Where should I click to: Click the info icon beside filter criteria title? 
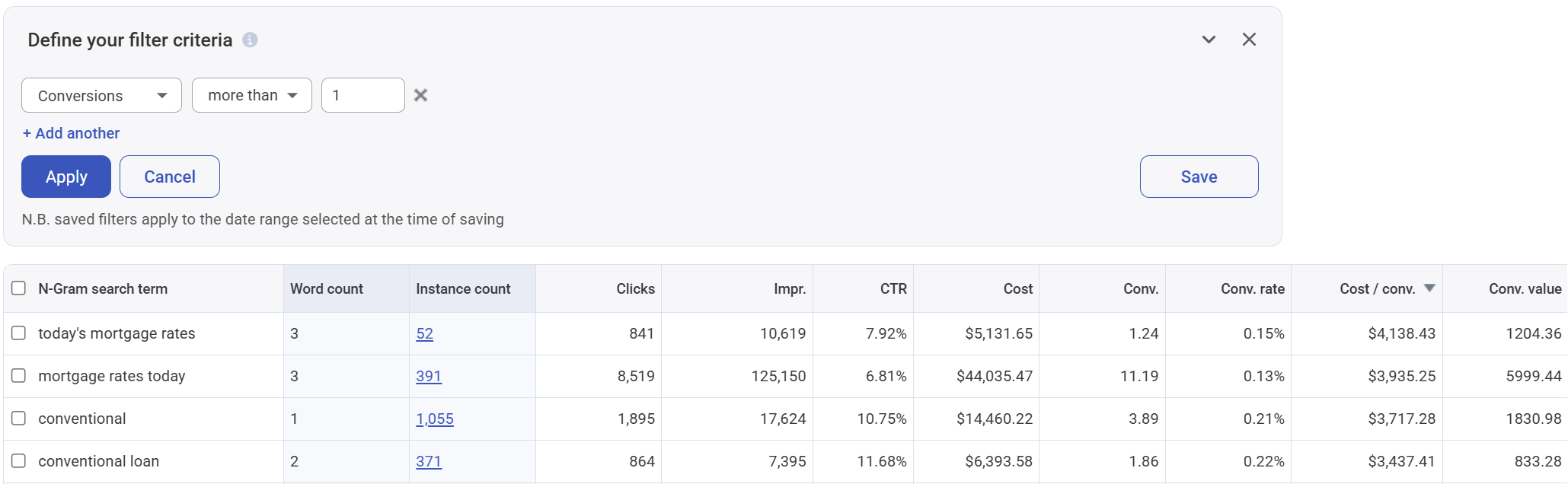tap(250, 40)
